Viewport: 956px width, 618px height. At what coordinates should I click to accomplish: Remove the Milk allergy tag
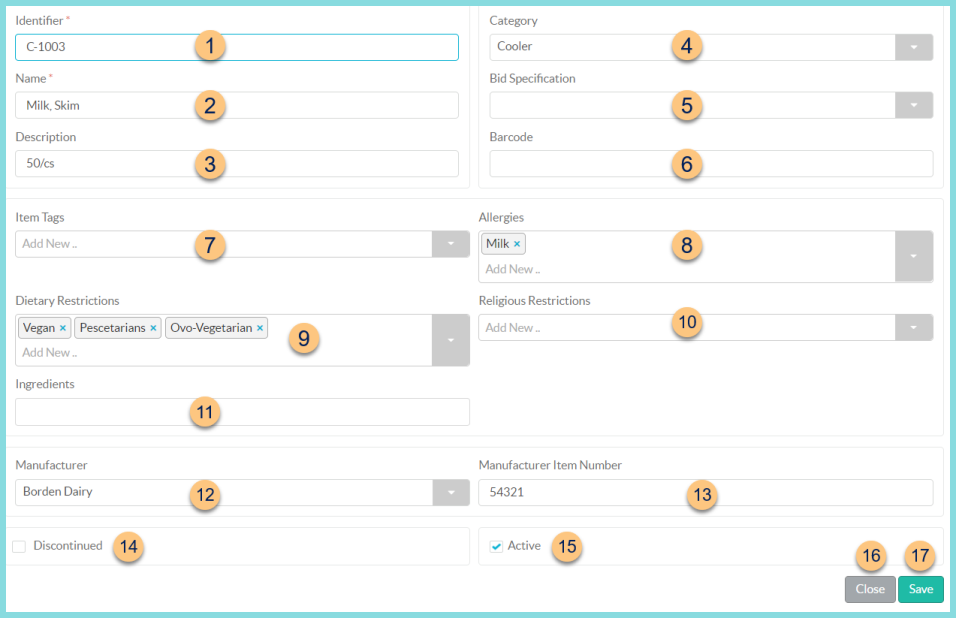click(x=517, y=244)
